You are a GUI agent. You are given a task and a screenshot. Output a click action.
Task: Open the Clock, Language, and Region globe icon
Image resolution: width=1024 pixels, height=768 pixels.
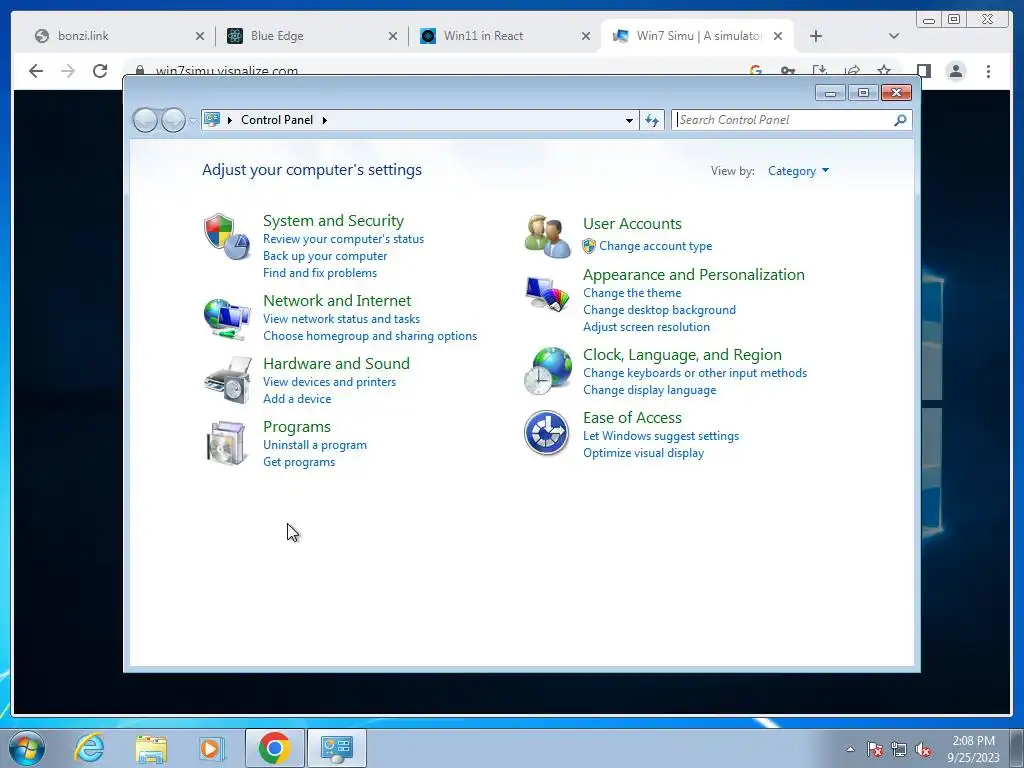pyautogui.click(x=547, y=371)
